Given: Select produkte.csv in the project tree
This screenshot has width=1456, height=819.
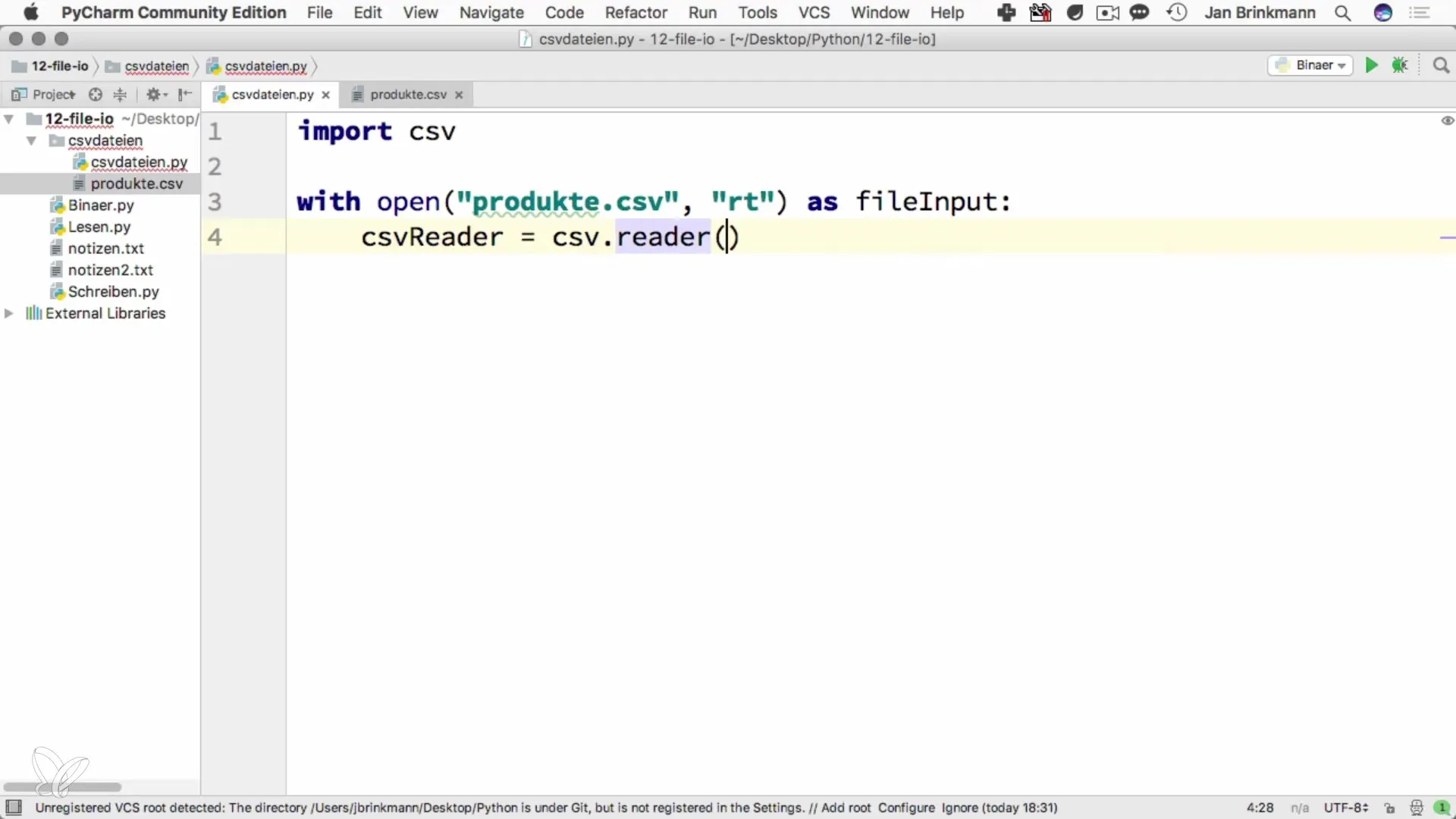Looking at the screenshot, I should (136, 184).
